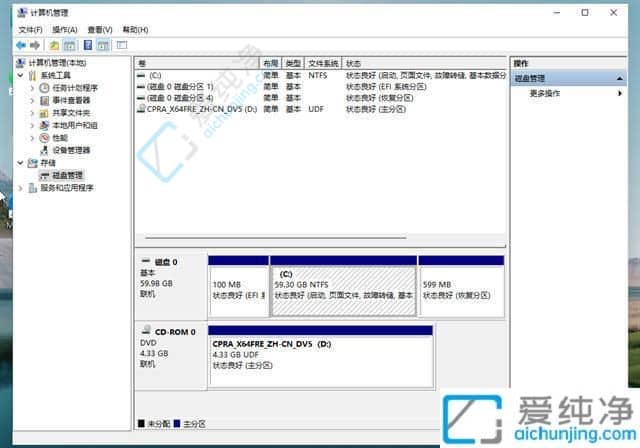Click the CD-ROM 0 drive icon

(x=146, y=330)
